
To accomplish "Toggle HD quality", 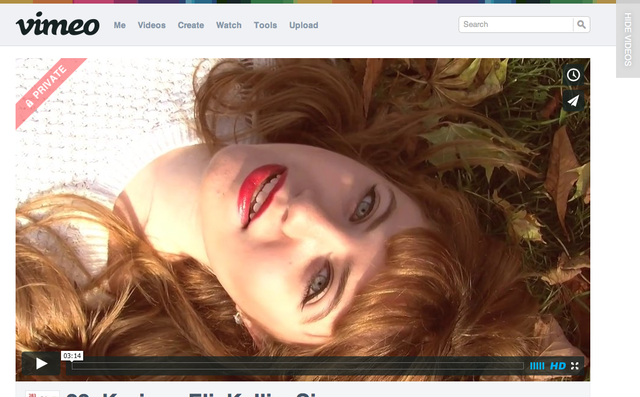I will click(x=558, y=366).
